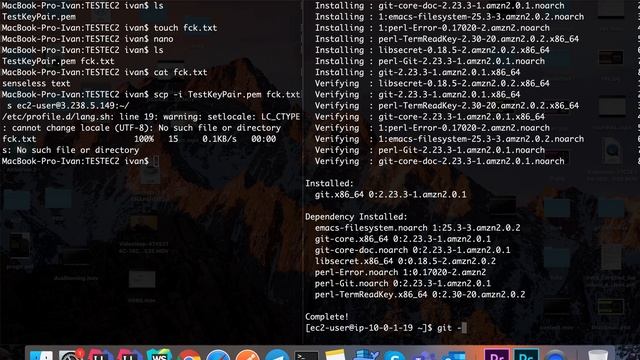This screenshot has width=640, height=360.
Task: Click 'Verifying : git-core-2.23.3-1' line
Action: (429, 117)
